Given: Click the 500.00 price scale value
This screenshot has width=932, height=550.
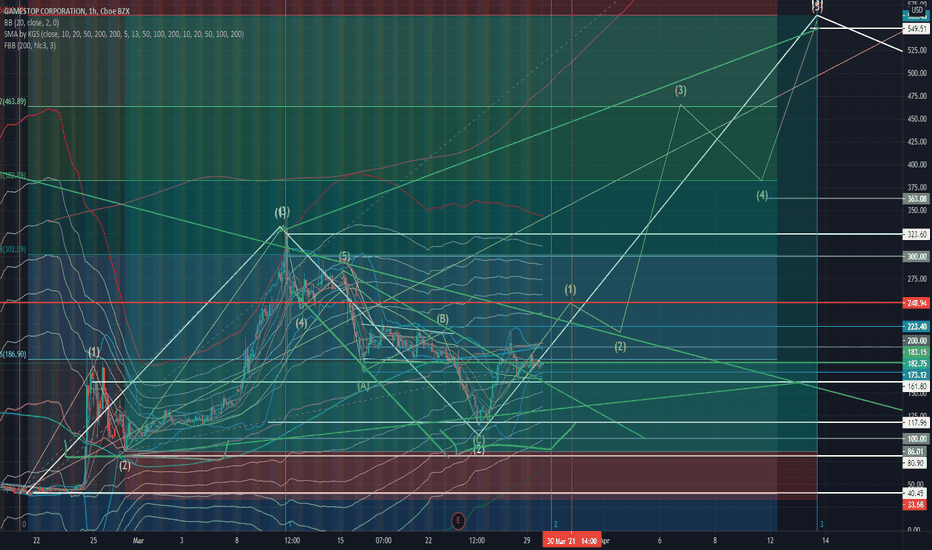Looking at the screenshot, I should point(917,73).
